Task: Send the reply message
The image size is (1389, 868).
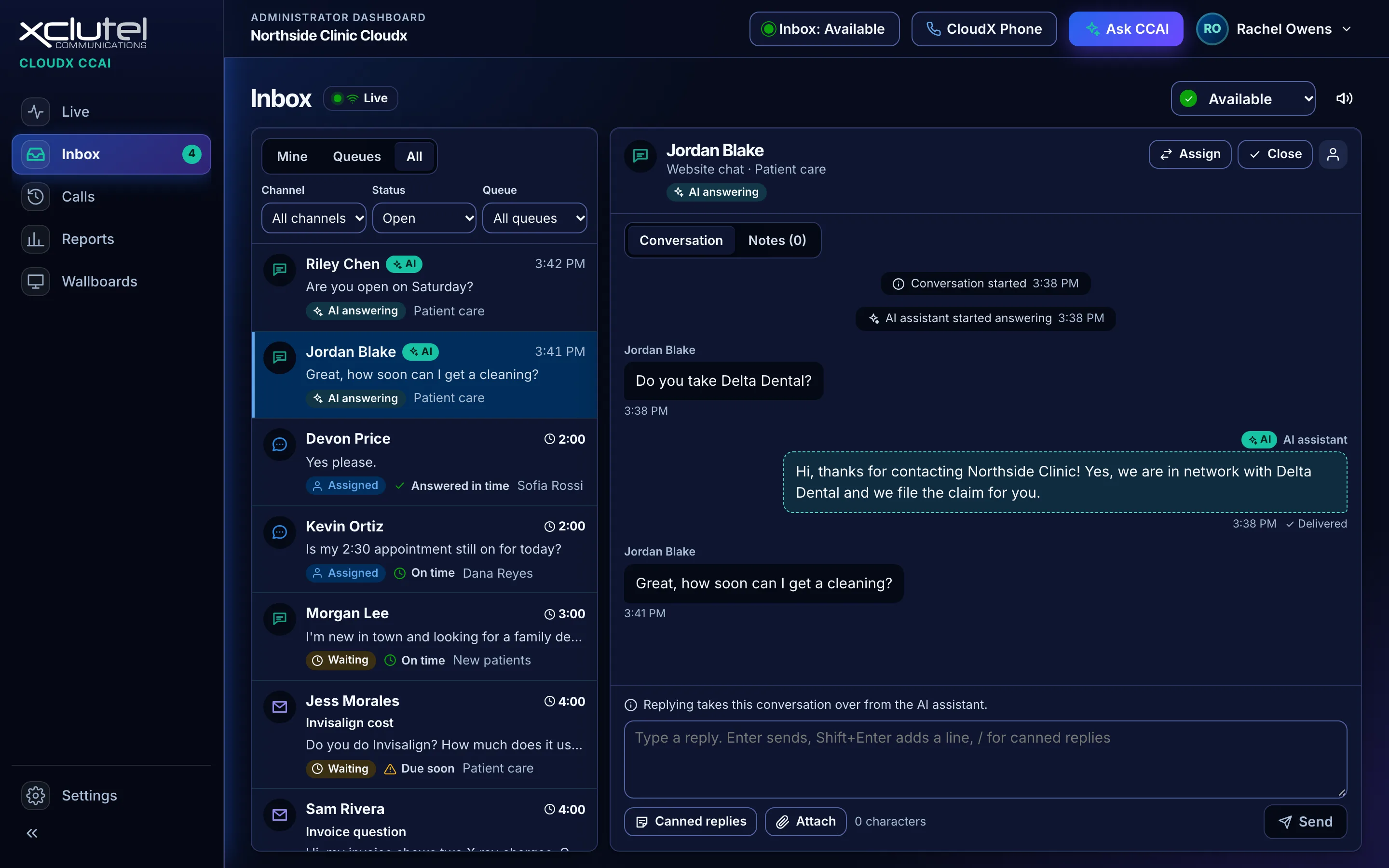Action: pyautogui.click(x=1305, y=822)
